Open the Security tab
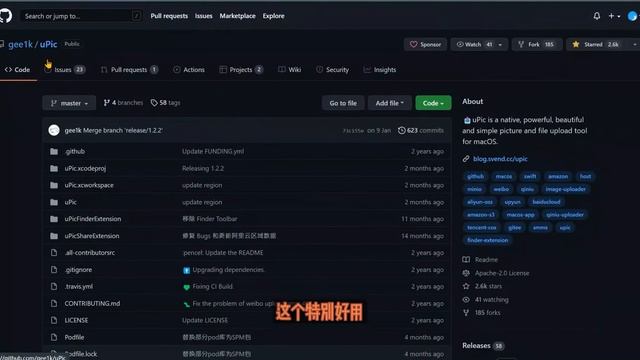The width and height of the screenshot is (640, 360). click(x=333, y=70)
